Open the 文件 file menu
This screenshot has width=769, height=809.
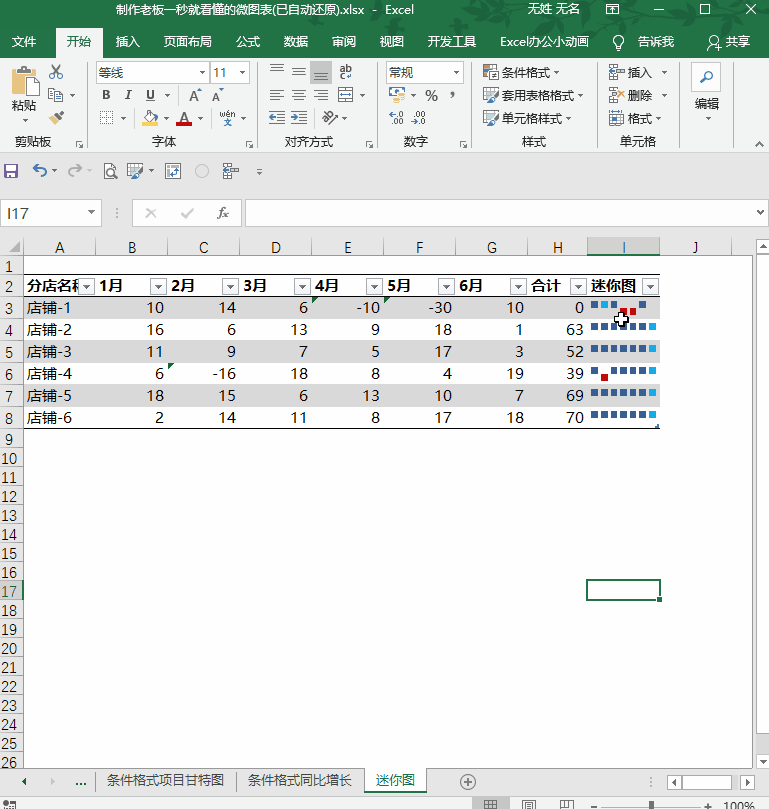[x=24, y=41]
